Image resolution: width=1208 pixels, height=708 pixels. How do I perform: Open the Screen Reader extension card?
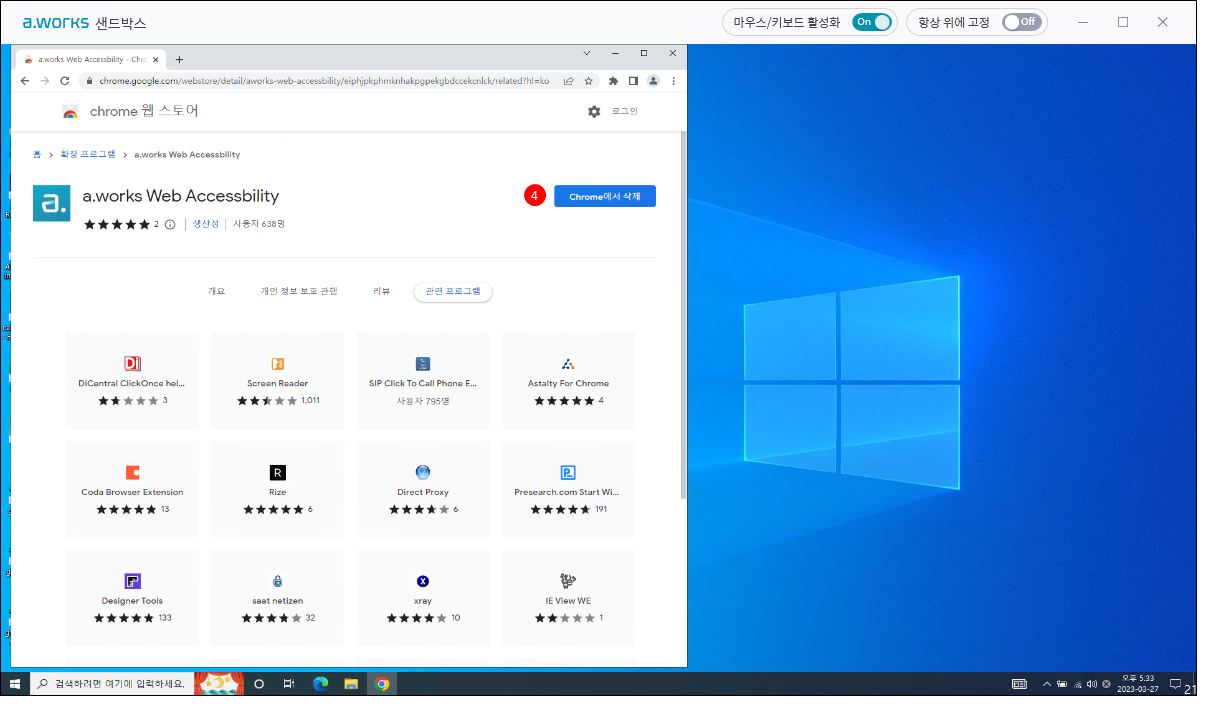pyautogui.click(x=277, y=382)
